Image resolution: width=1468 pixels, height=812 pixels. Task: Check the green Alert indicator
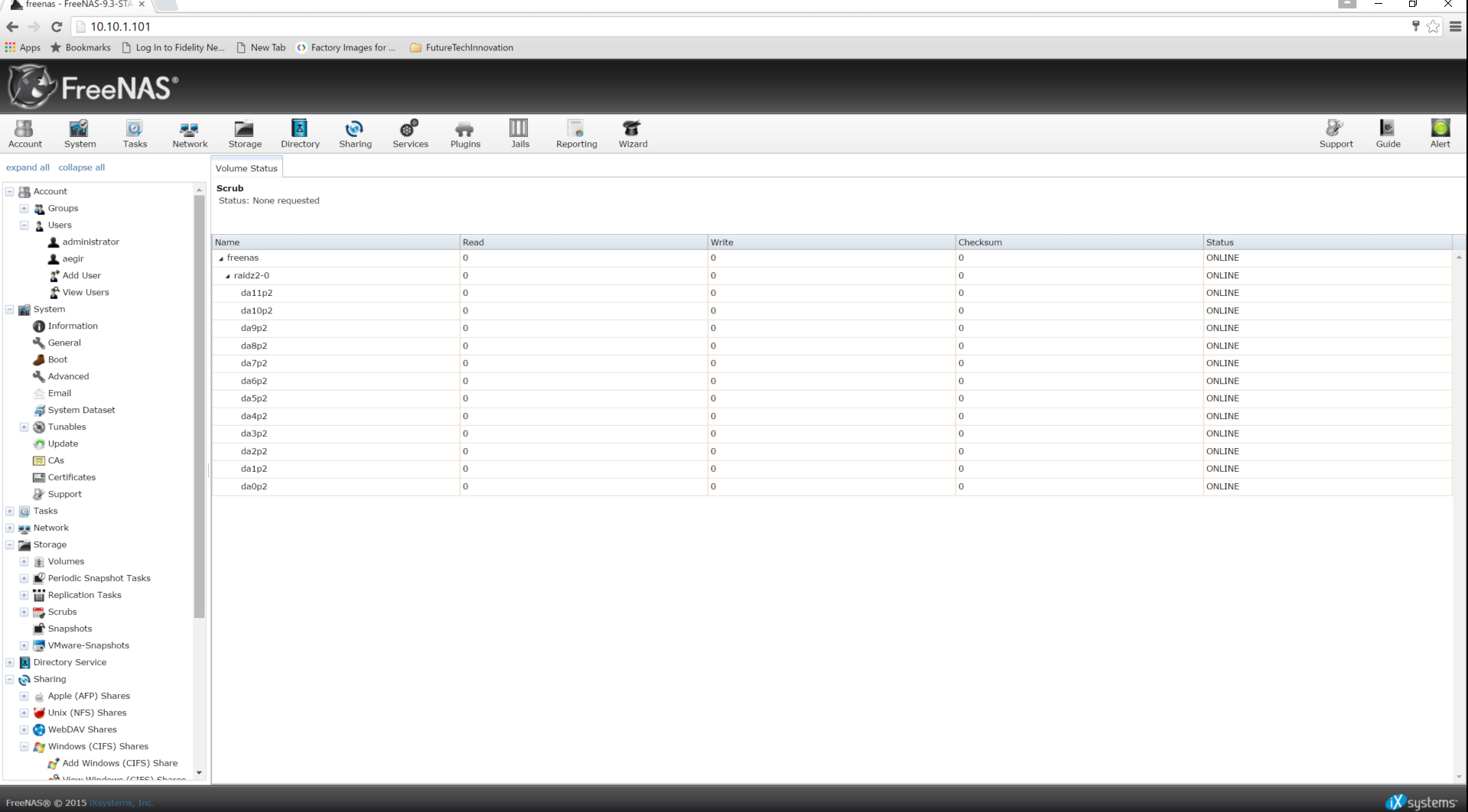pyautogui.click(x=1440, y=133)
